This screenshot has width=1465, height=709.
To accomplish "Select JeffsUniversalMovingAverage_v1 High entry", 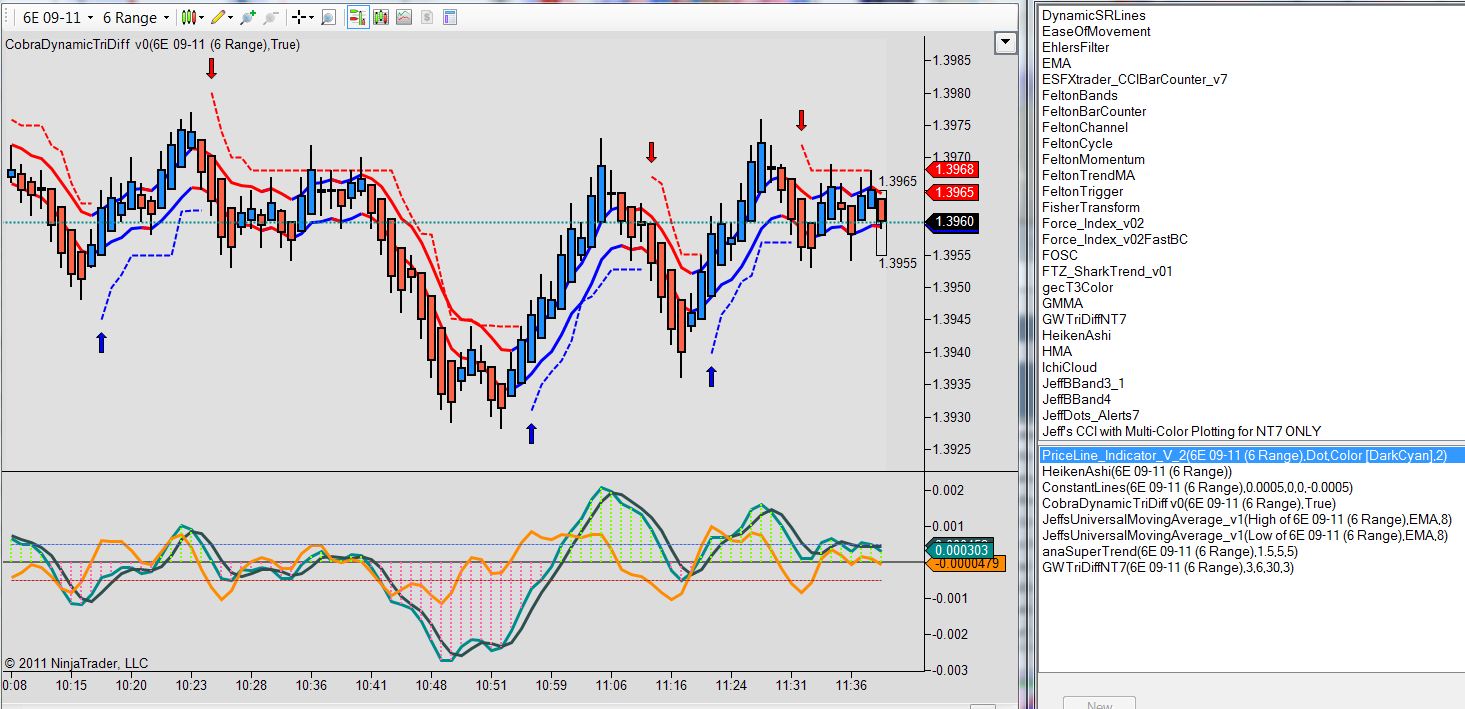I will click(x=1246, y=519).
